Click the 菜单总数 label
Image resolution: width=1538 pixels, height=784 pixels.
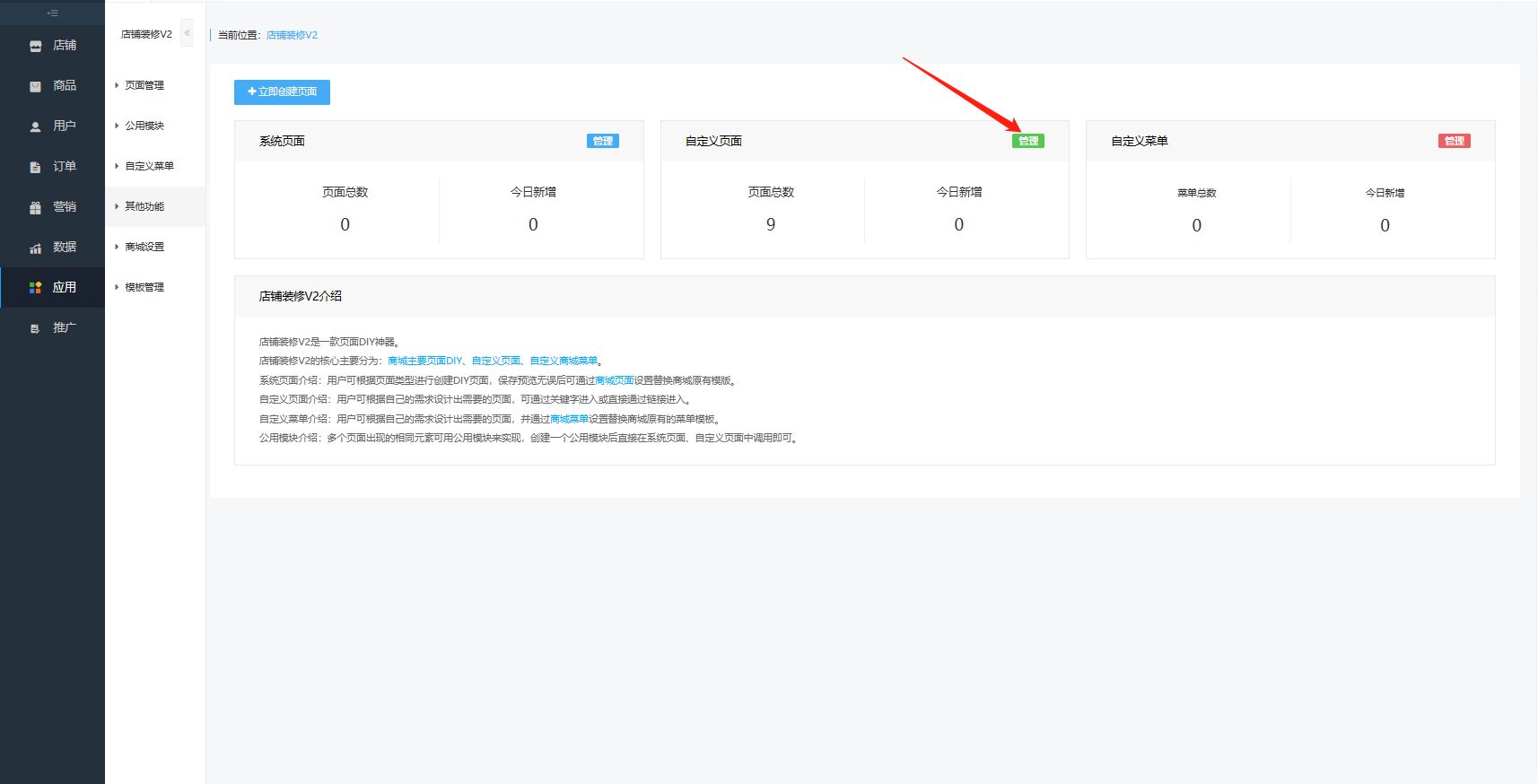(x=1197, y=193)
